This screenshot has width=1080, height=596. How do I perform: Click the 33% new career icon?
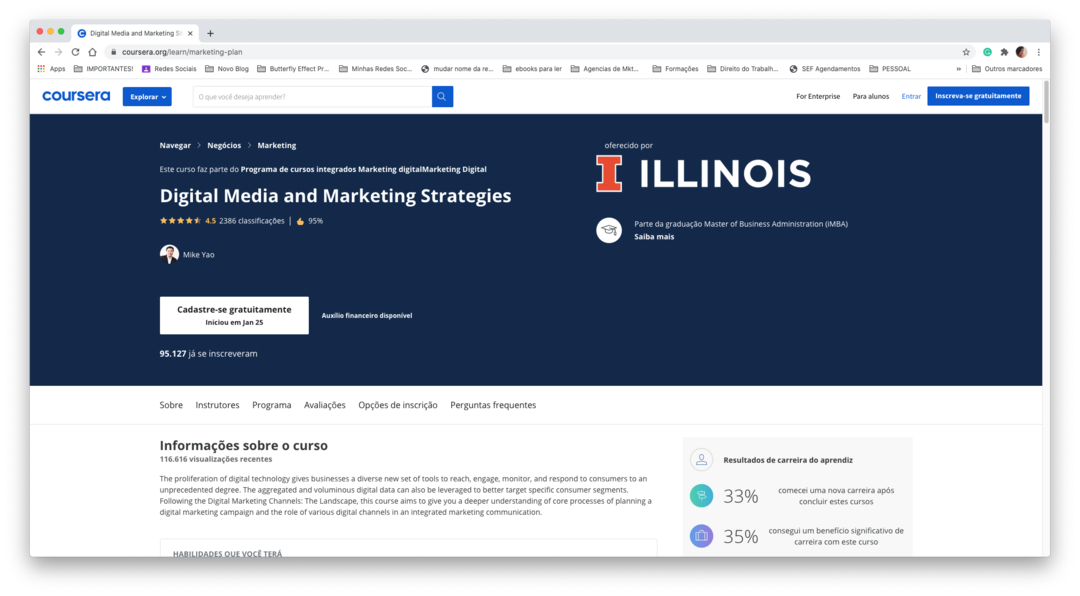(x=701, y=496)
